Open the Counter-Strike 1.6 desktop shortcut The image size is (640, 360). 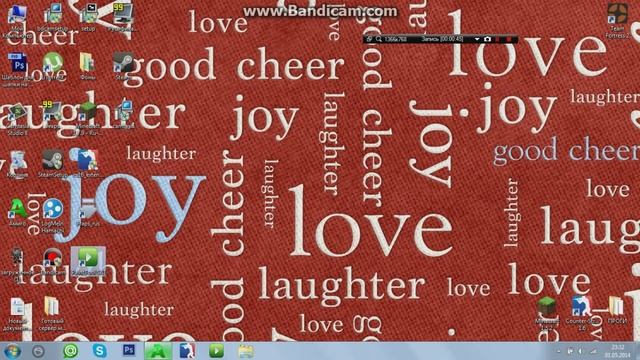coord(582,313)
